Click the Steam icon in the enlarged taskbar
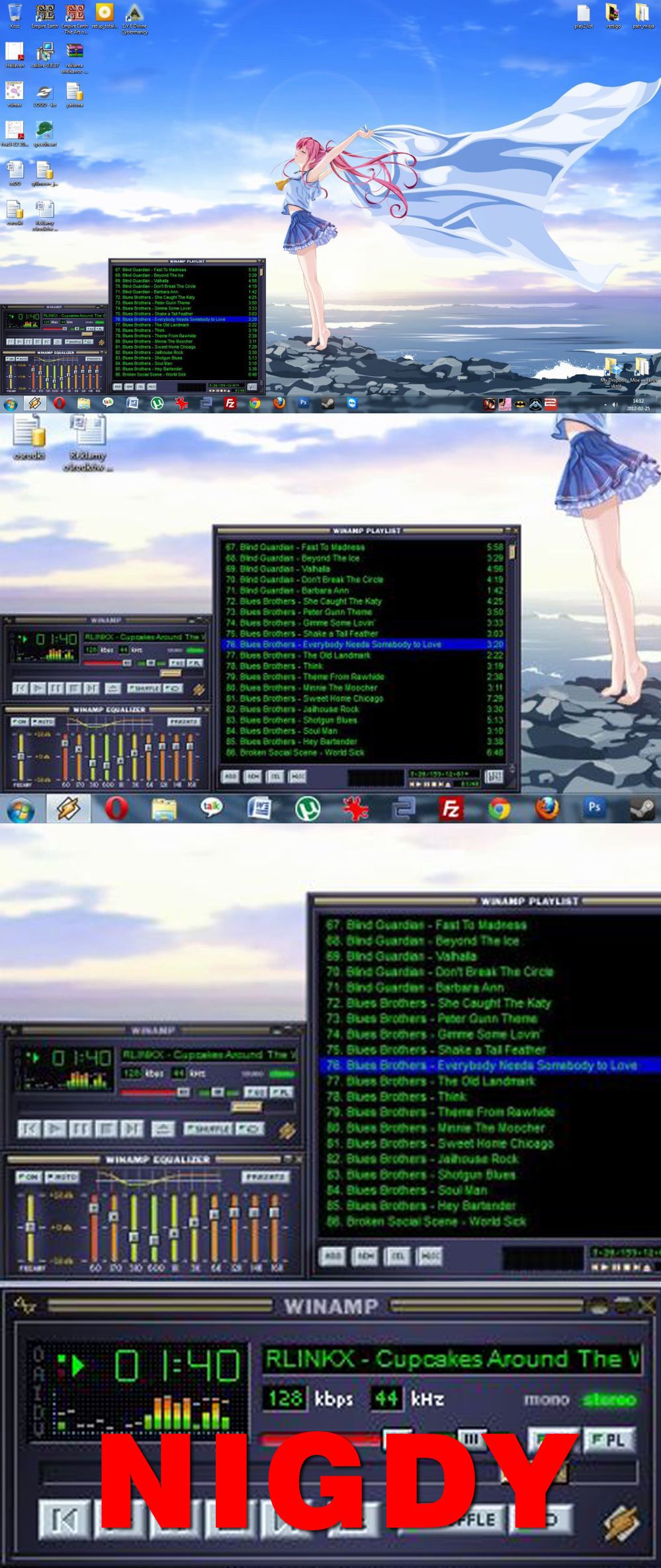Screen dimensions: 661x1568 coord(642,809)
